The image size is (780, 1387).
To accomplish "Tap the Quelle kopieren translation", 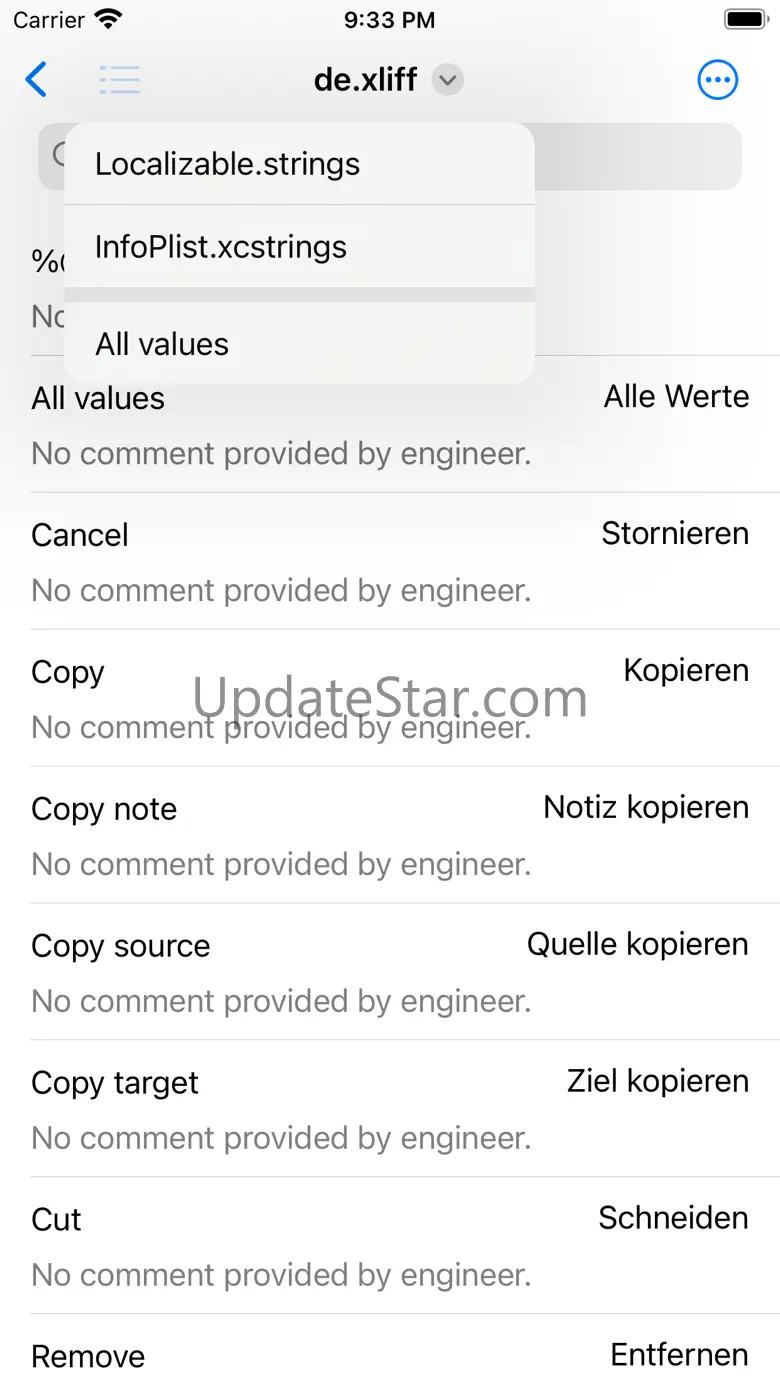I will [638, 944].
